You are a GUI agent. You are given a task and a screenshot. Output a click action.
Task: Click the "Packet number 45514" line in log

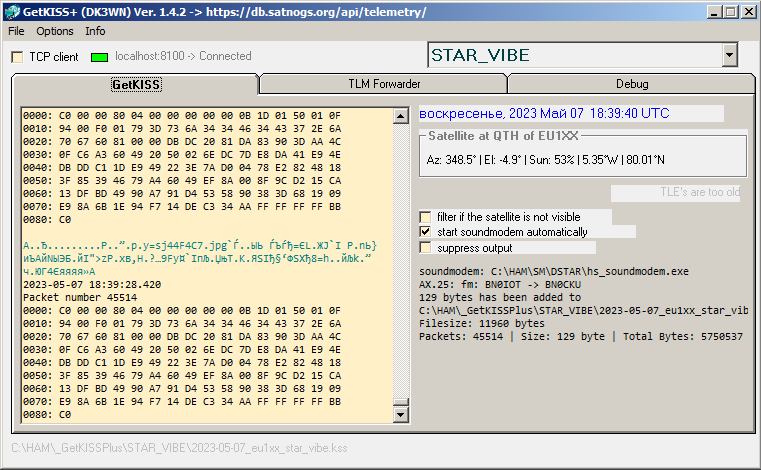tap(80, 297)
